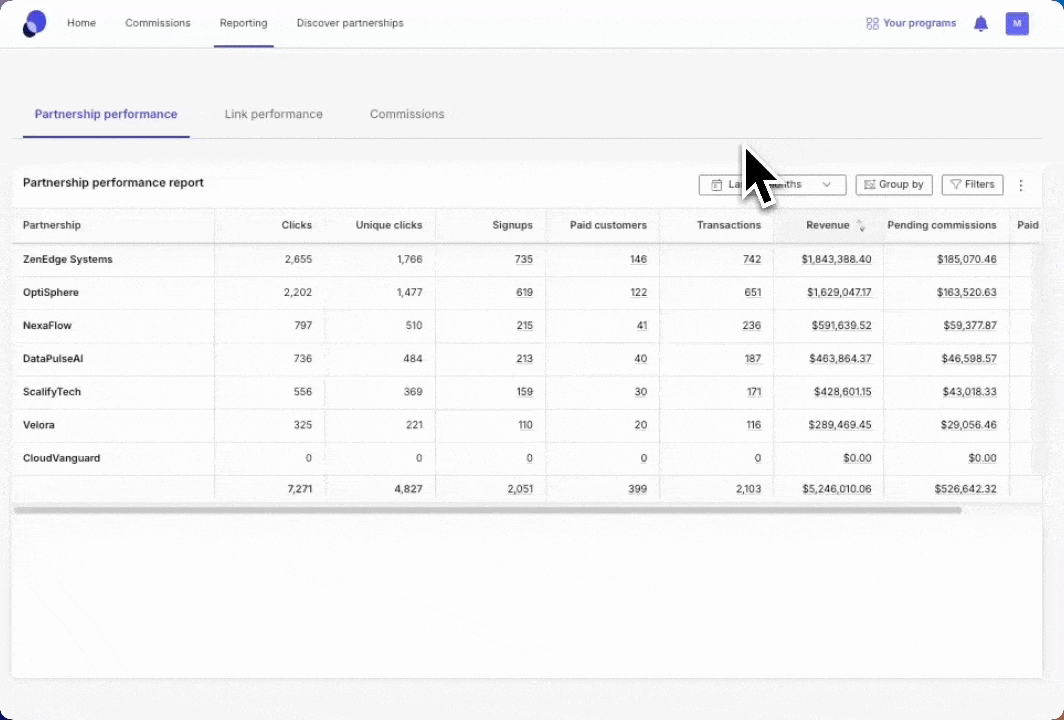The image size is (1064, 720).
Task: Sort by the Paid customers column header
Action: point(608,225)
